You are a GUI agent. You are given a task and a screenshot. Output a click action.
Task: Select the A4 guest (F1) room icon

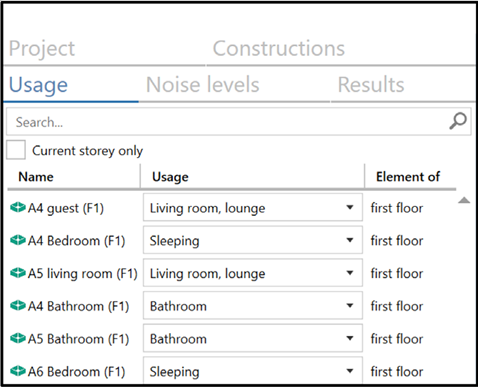click(x=18, y=208)
